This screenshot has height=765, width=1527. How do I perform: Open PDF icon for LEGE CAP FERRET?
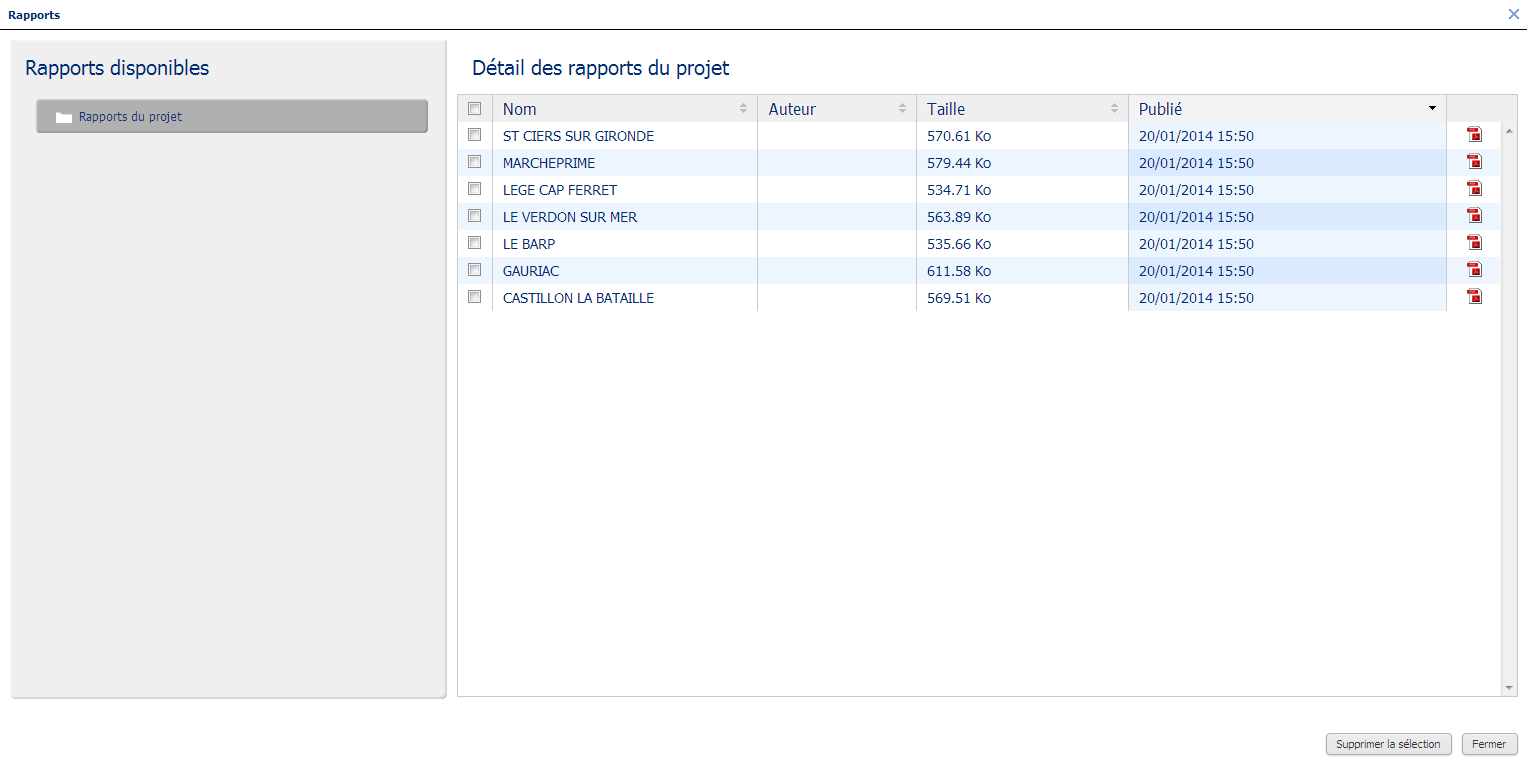click(1474, 189)
